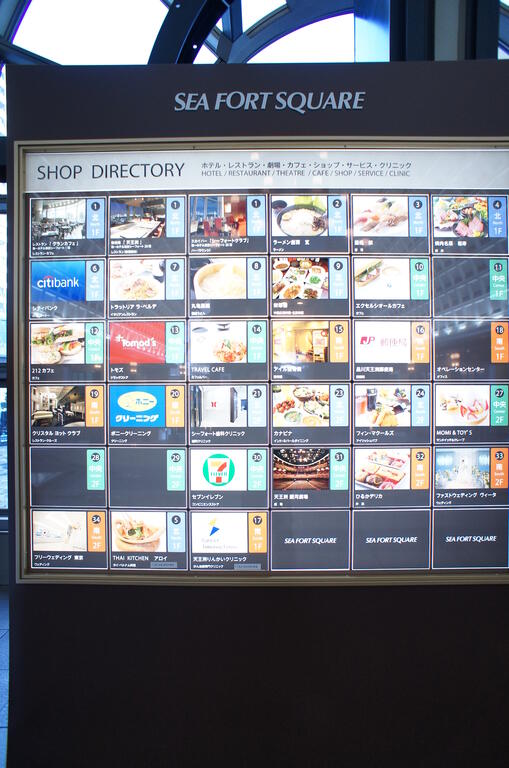Click the SHOP DIRECTORY heading

pyautogui.click(x=110, y=171)
